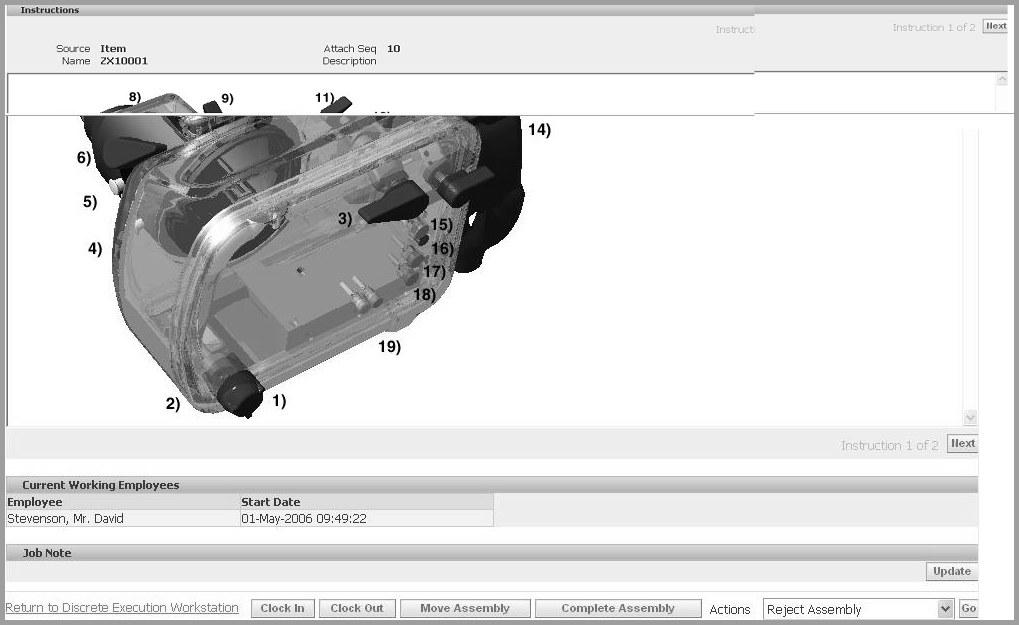Select employee cell Stevenson, Mr. David

pyautogui.click(x=123, y=518)
